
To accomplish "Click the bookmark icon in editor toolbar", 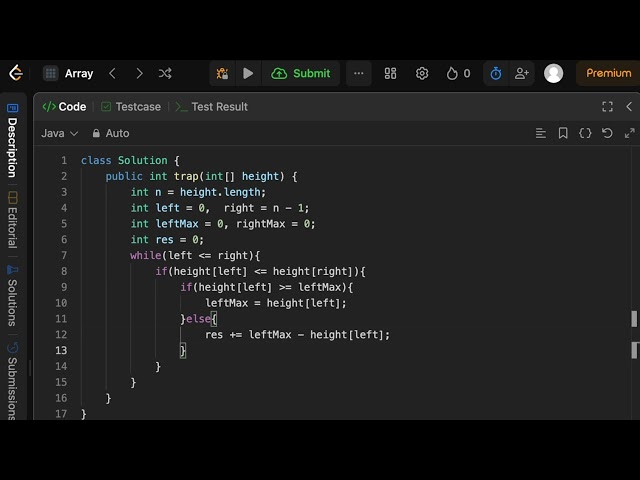I will (563, 133).
